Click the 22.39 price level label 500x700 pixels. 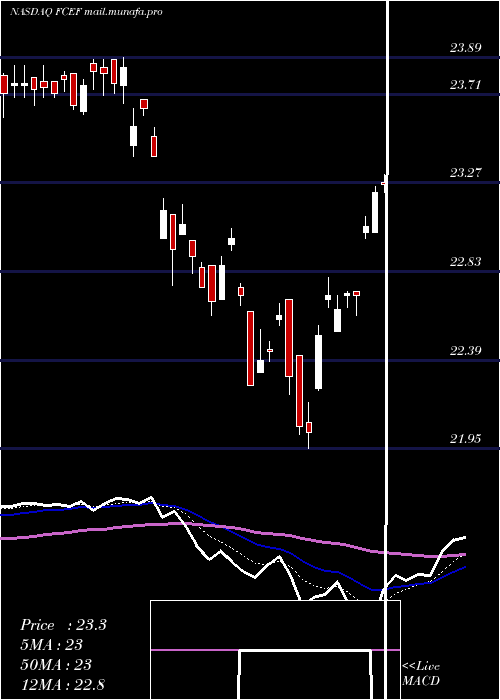(466, 350)
